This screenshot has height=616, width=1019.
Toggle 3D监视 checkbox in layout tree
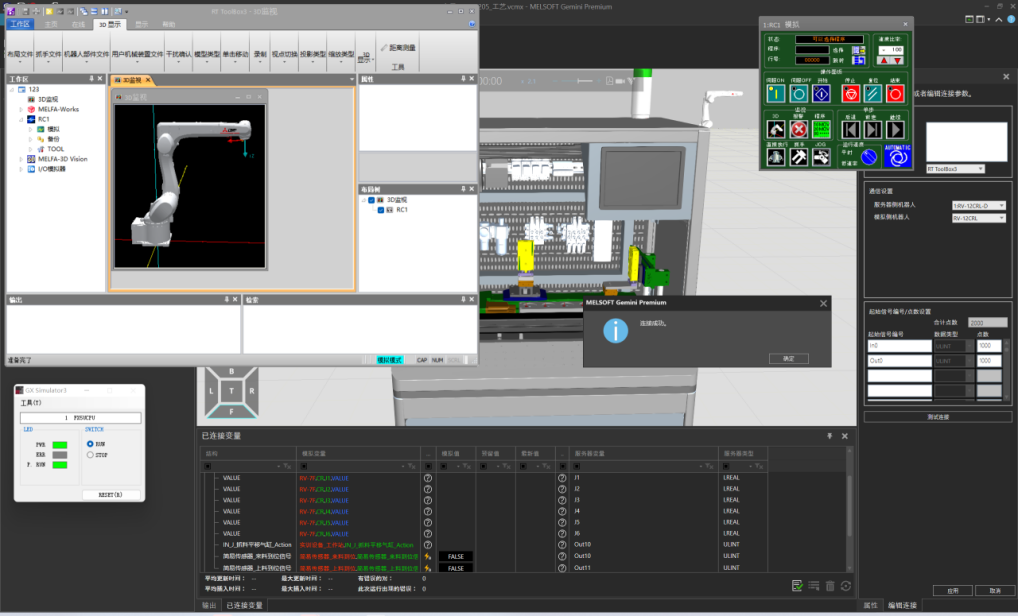coord(372,200)
